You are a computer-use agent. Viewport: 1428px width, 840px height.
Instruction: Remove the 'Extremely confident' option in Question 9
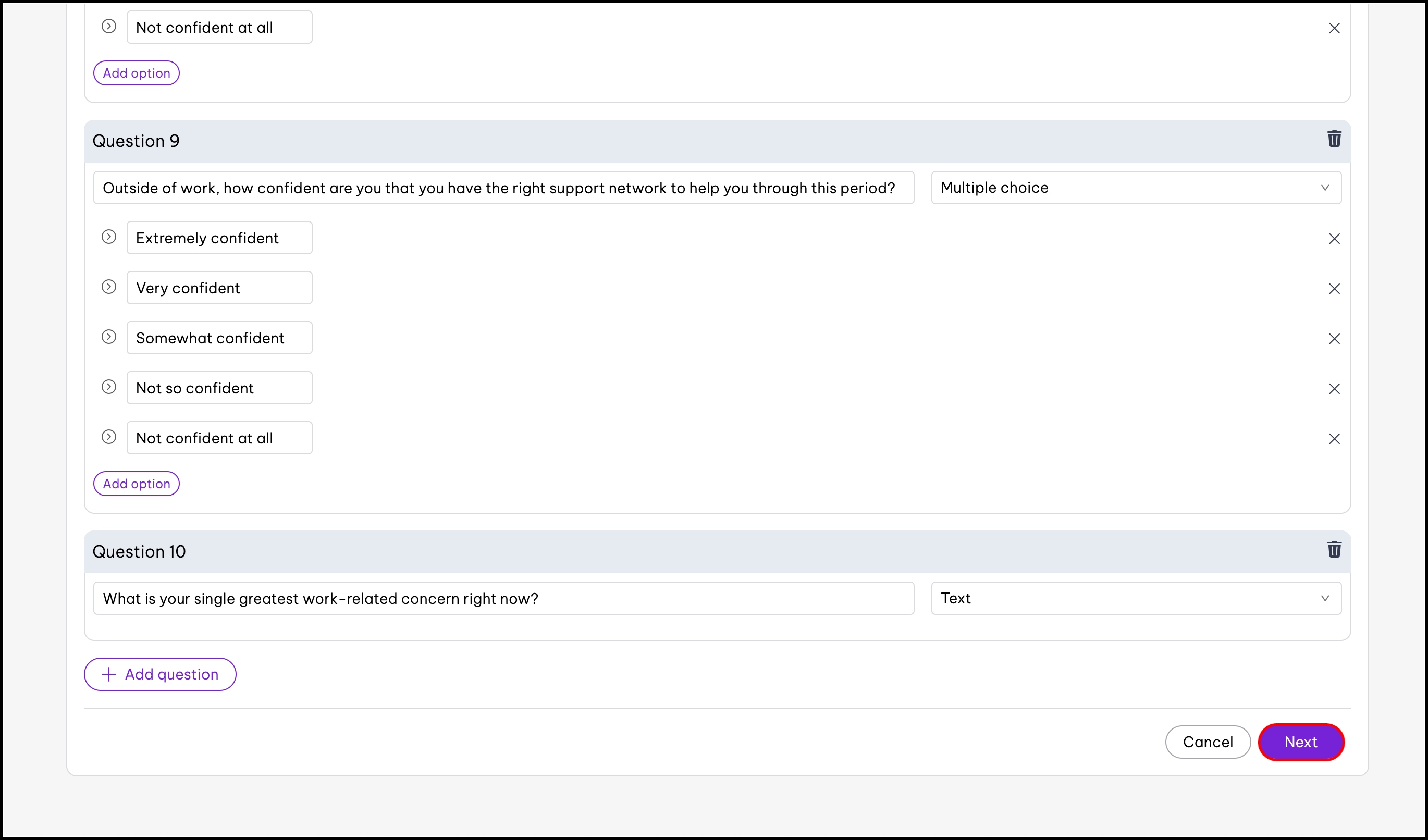1334,239
